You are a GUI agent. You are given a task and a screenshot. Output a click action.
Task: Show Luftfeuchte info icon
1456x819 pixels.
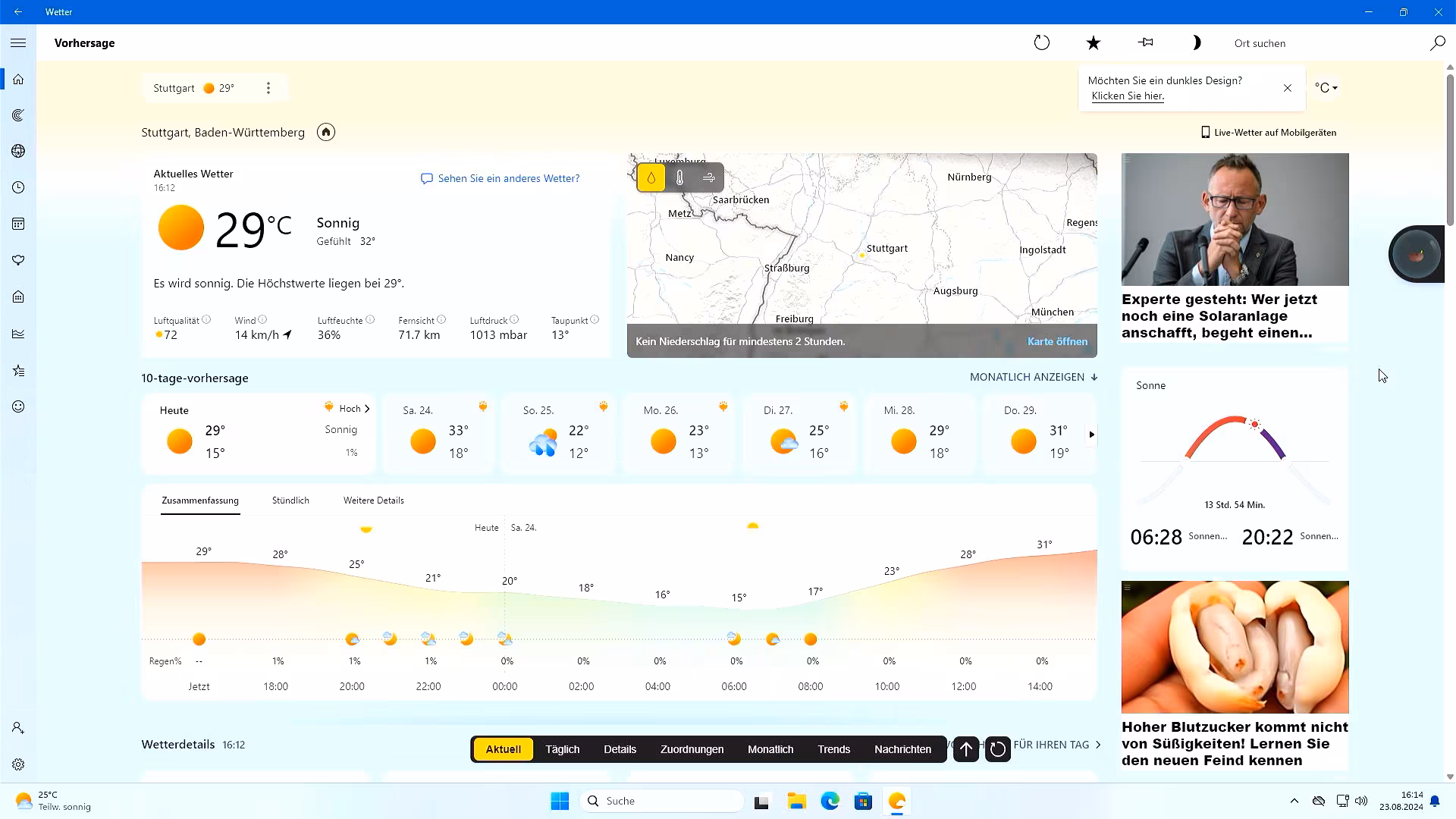(370, 319)
